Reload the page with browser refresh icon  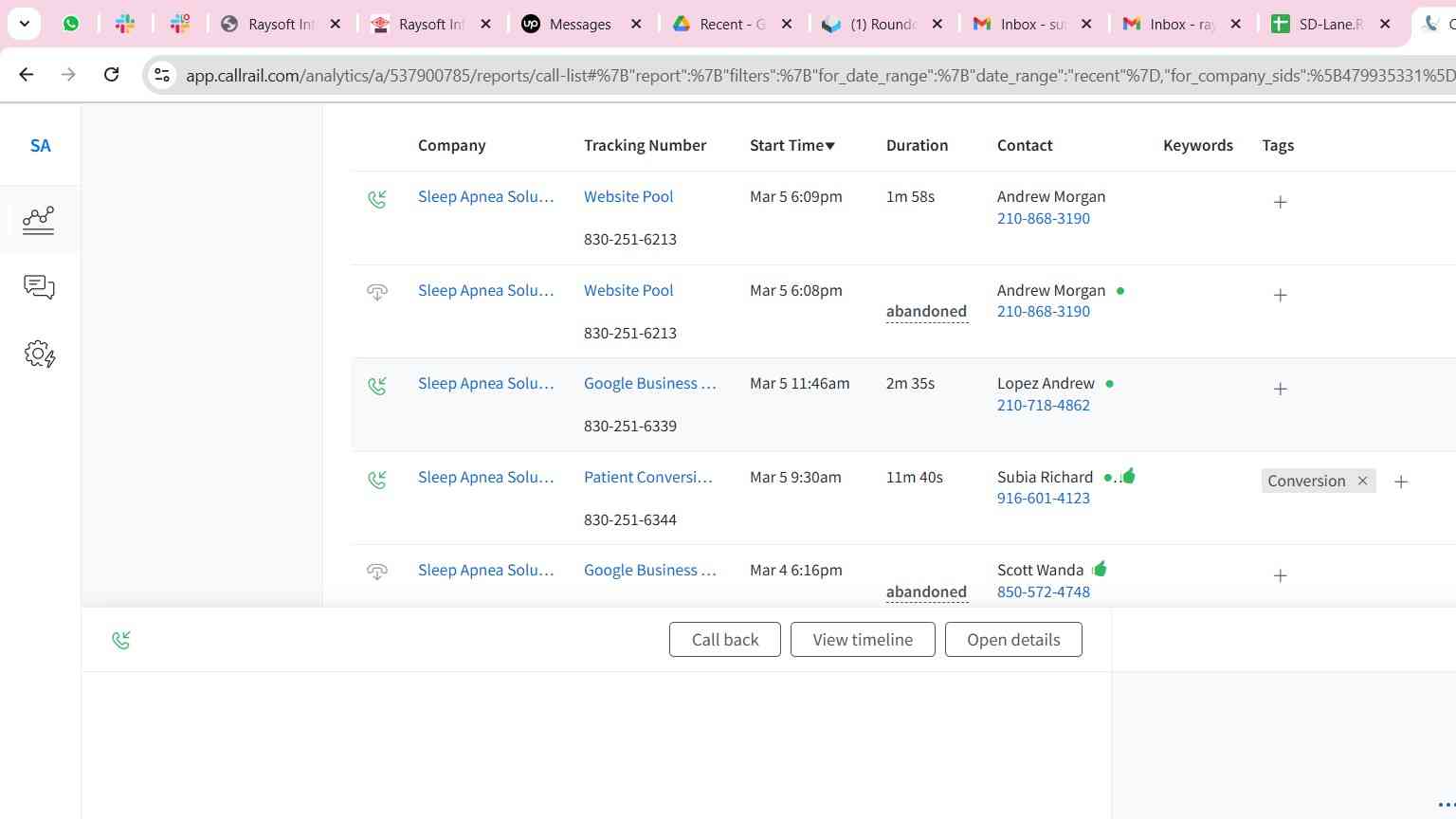[x=111, y=75]
